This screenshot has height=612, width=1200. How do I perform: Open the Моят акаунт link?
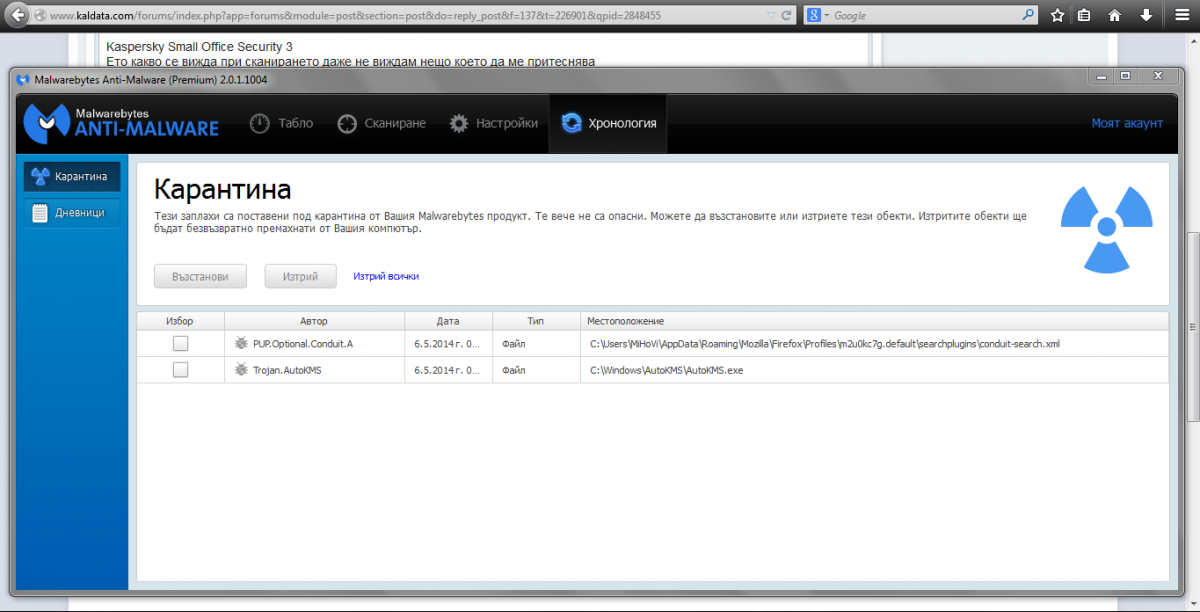point(1127,123)
